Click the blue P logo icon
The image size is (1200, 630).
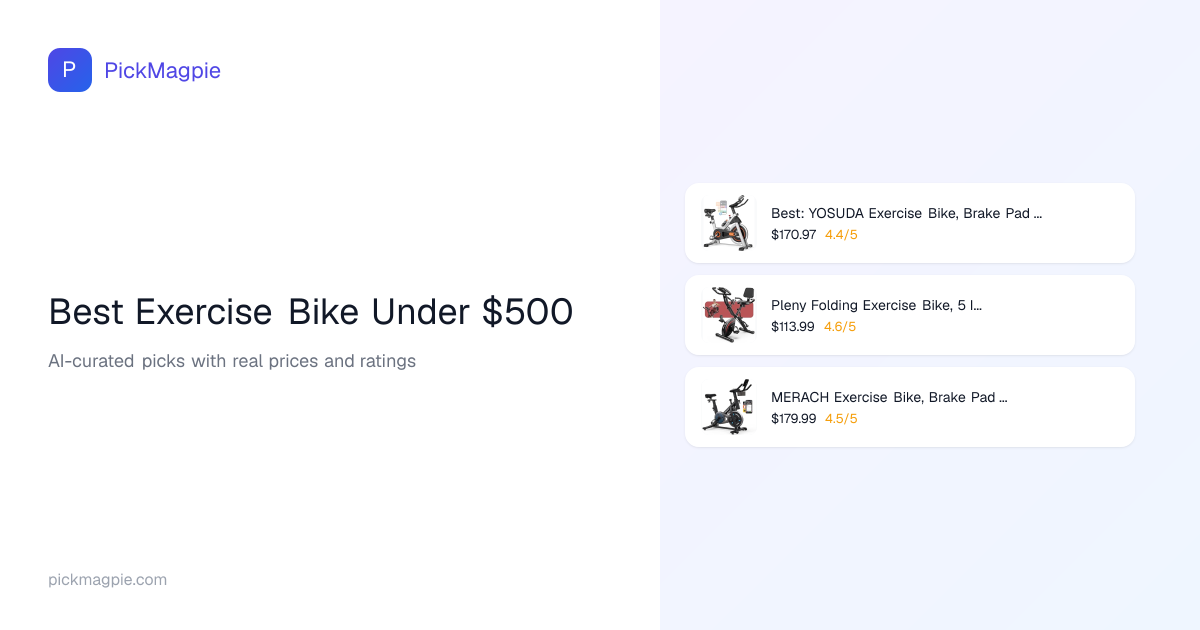click(x=70, y=70)
